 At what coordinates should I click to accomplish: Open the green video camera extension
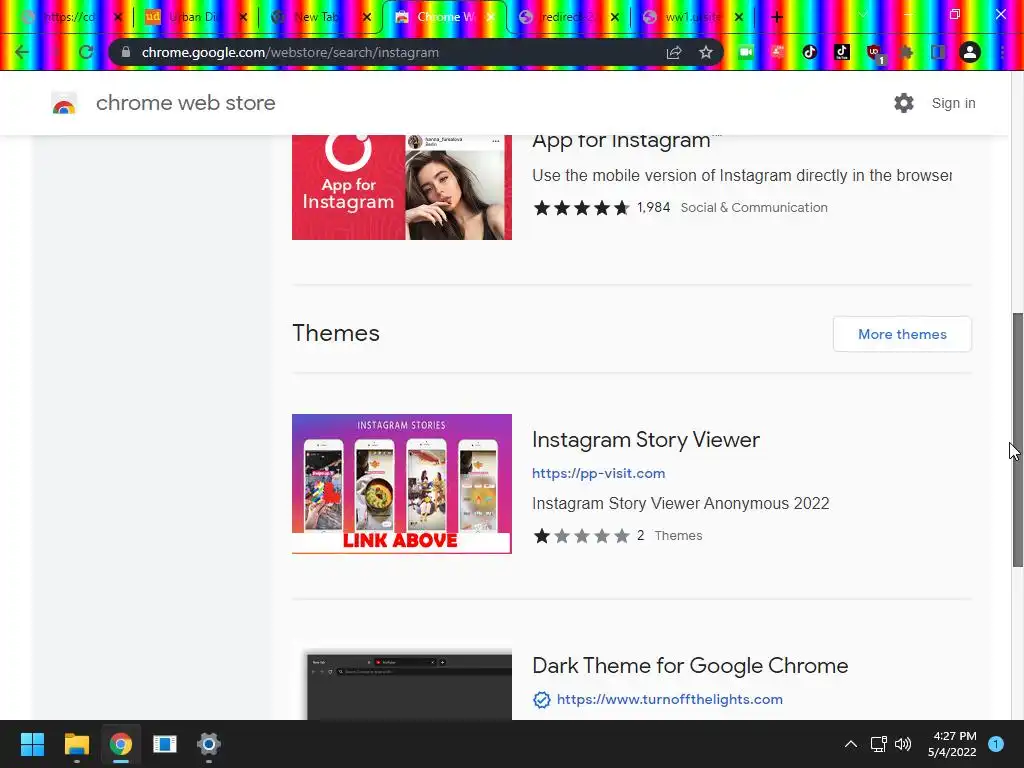[x=746, y=52]
